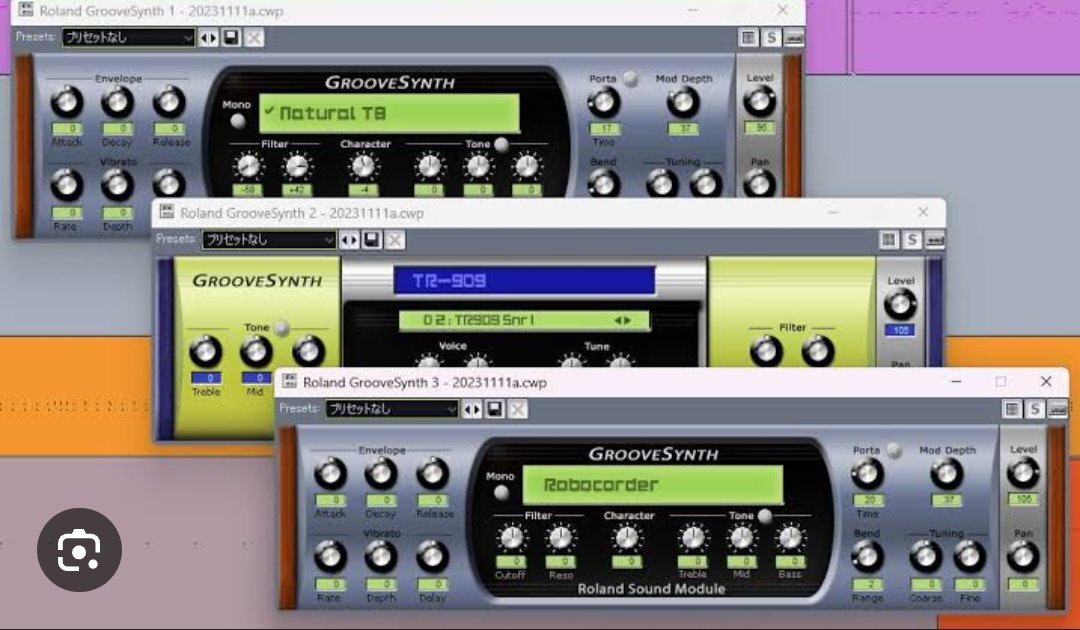The height and width of the screenshot is (630, 1080).
Task: Click grid view icon in GrooveSynth 2 toolbar
Action: point(889,240)
